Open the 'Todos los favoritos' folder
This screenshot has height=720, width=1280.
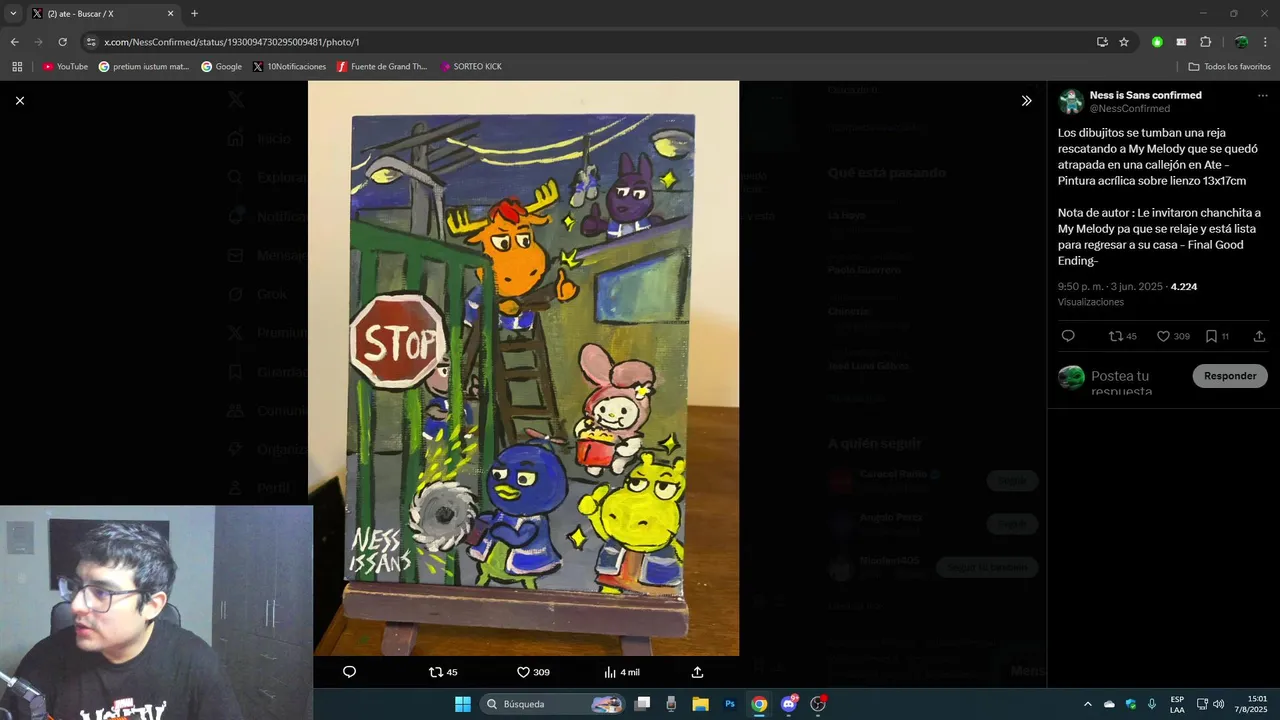point(1229,67)
